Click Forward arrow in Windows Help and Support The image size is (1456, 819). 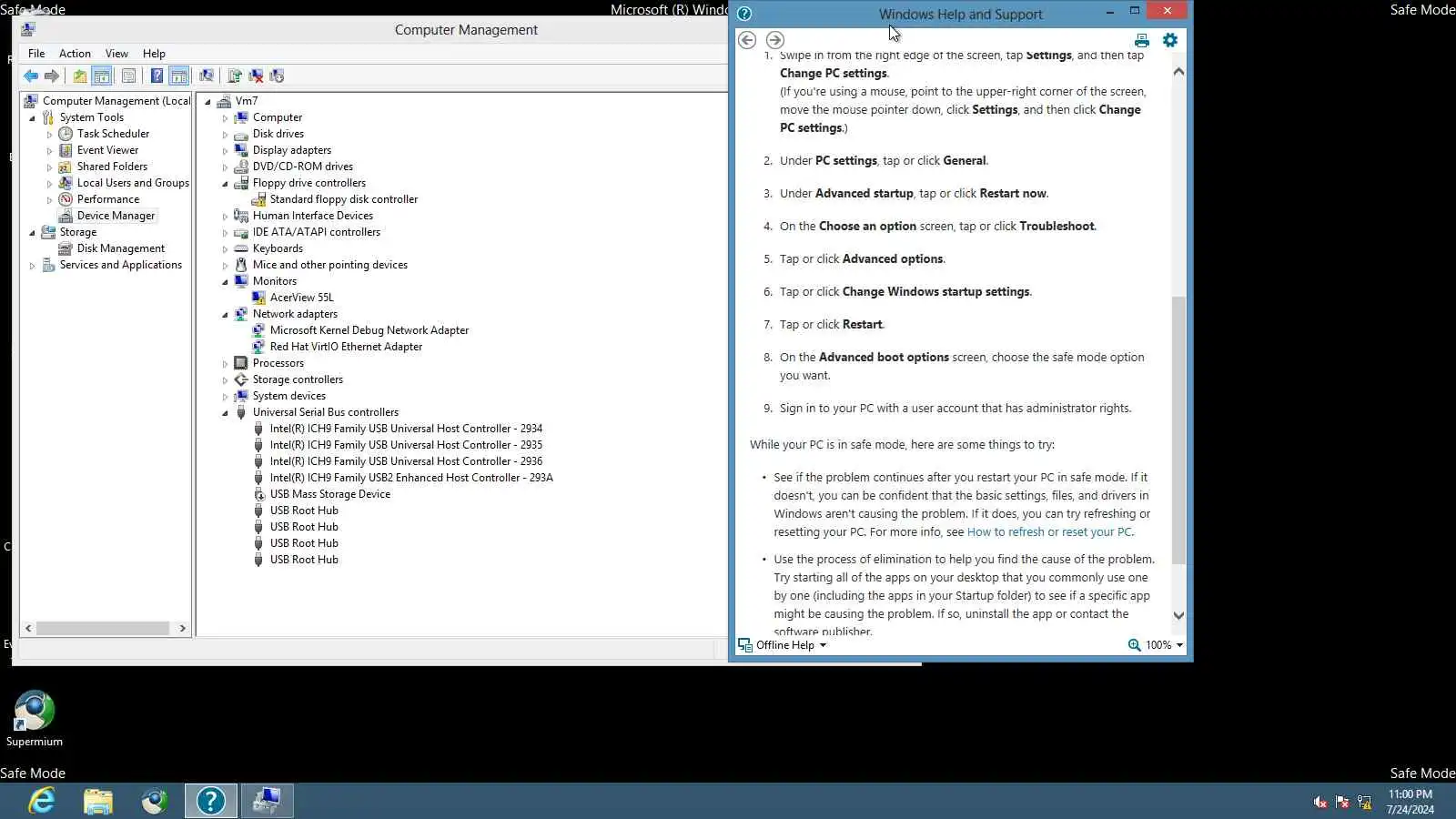click(x=775, y=40)
